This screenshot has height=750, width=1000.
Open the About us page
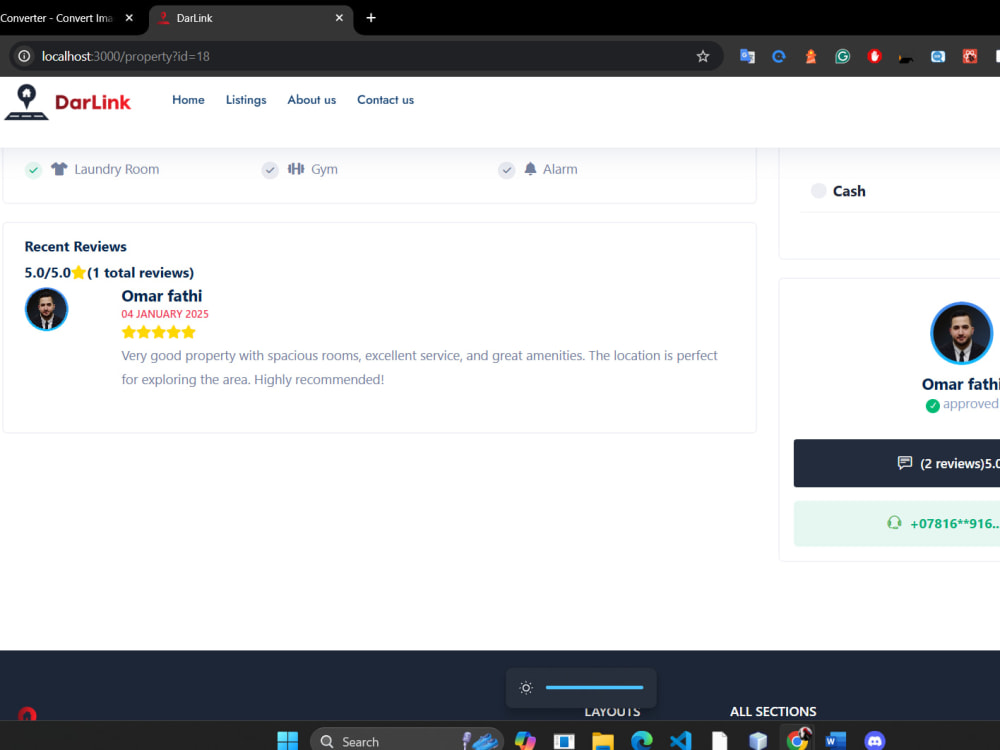tap(311, 100)
